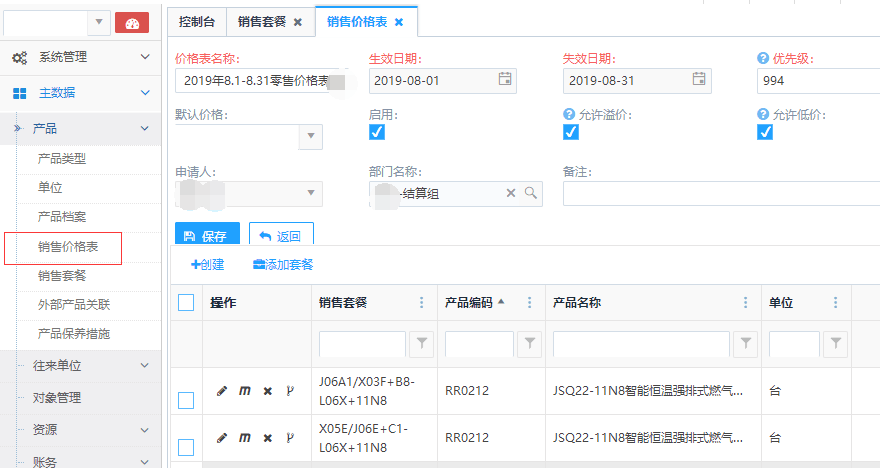Open the 默认价格 dropdown
Screen dimensions: 880x468
[x=310, y=136]
